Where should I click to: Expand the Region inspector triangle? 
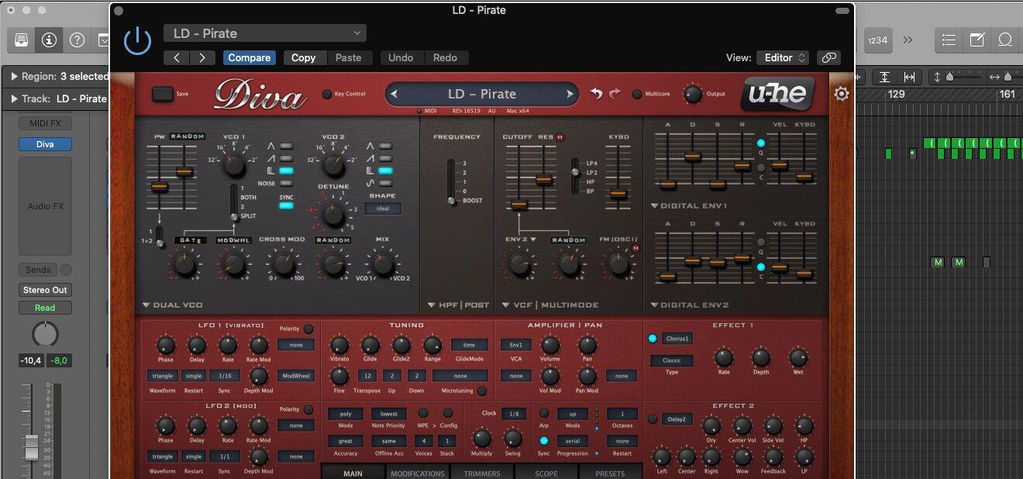point(14,76)
